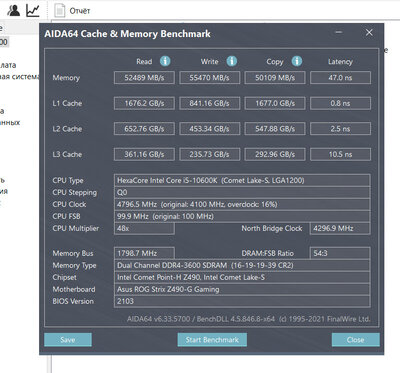Viewport: 400px width, 373px height.
Task: Click the CPU FSB field 99.9 MHz
Action: [242, 216]
